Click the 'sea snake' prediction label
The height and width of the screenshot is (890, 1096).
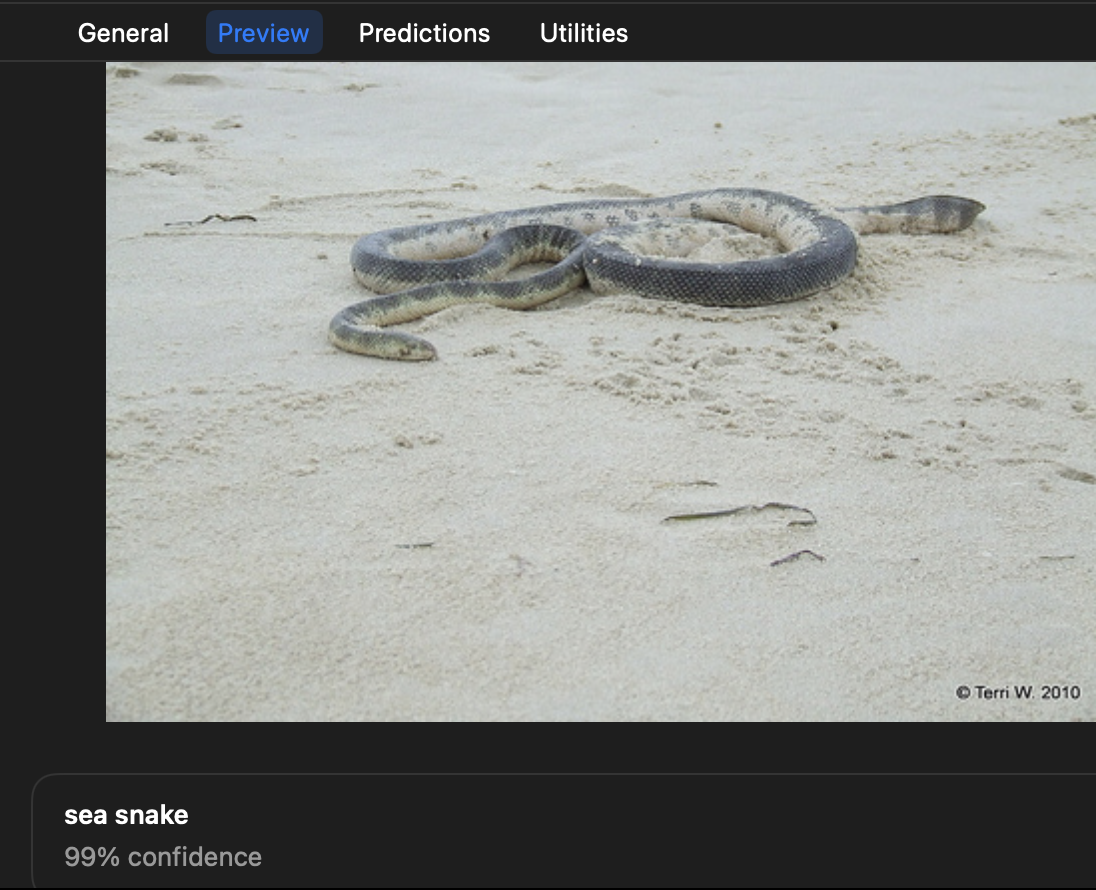126,815
